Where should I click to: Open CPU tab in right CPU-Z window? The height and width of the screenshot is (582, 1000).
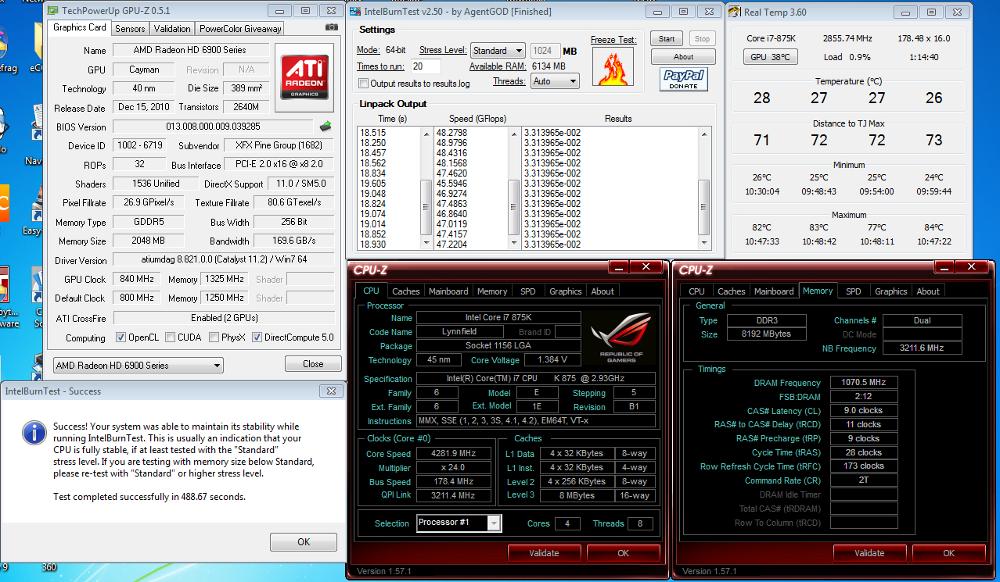coord(696,291)
